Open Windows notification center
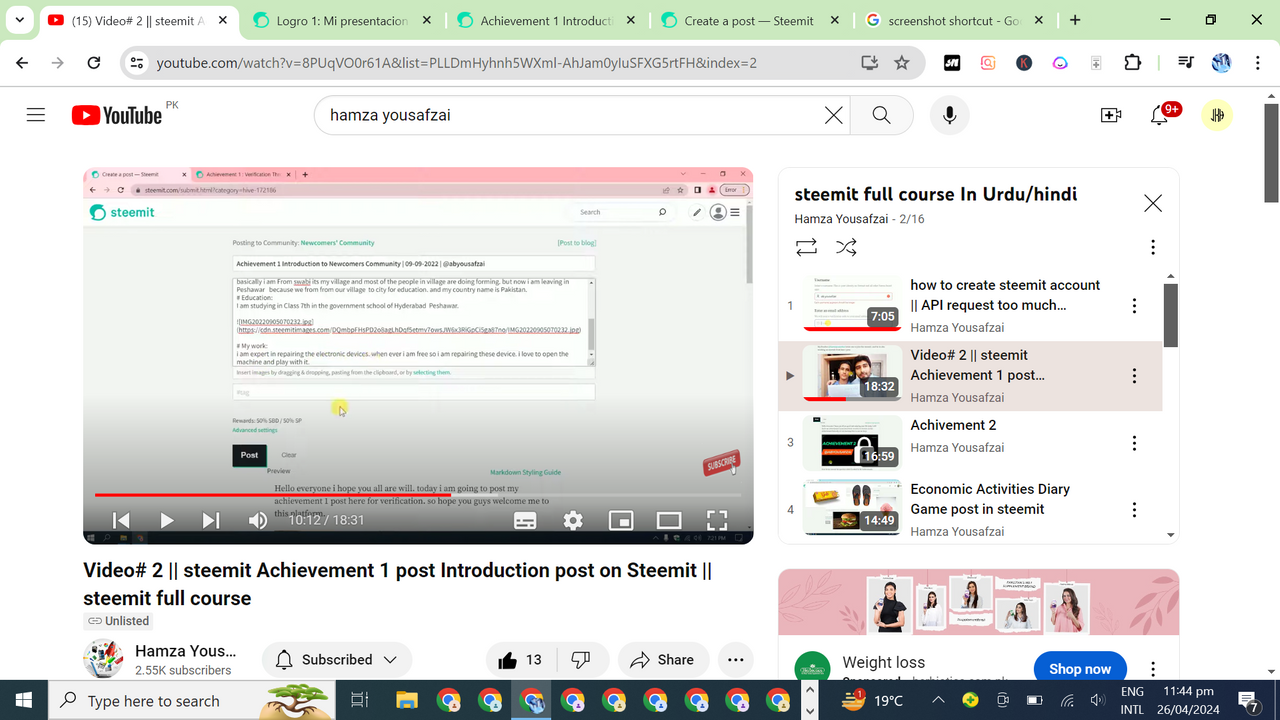1280x720 pixels. point(1248,700)
